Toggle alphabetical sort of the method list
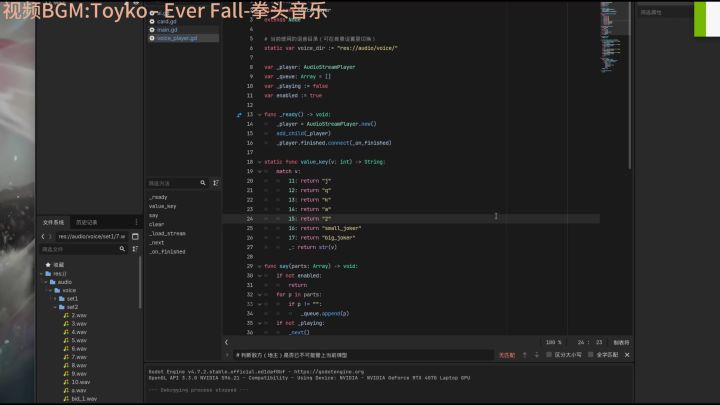The image size is (720, 405). 216,183
